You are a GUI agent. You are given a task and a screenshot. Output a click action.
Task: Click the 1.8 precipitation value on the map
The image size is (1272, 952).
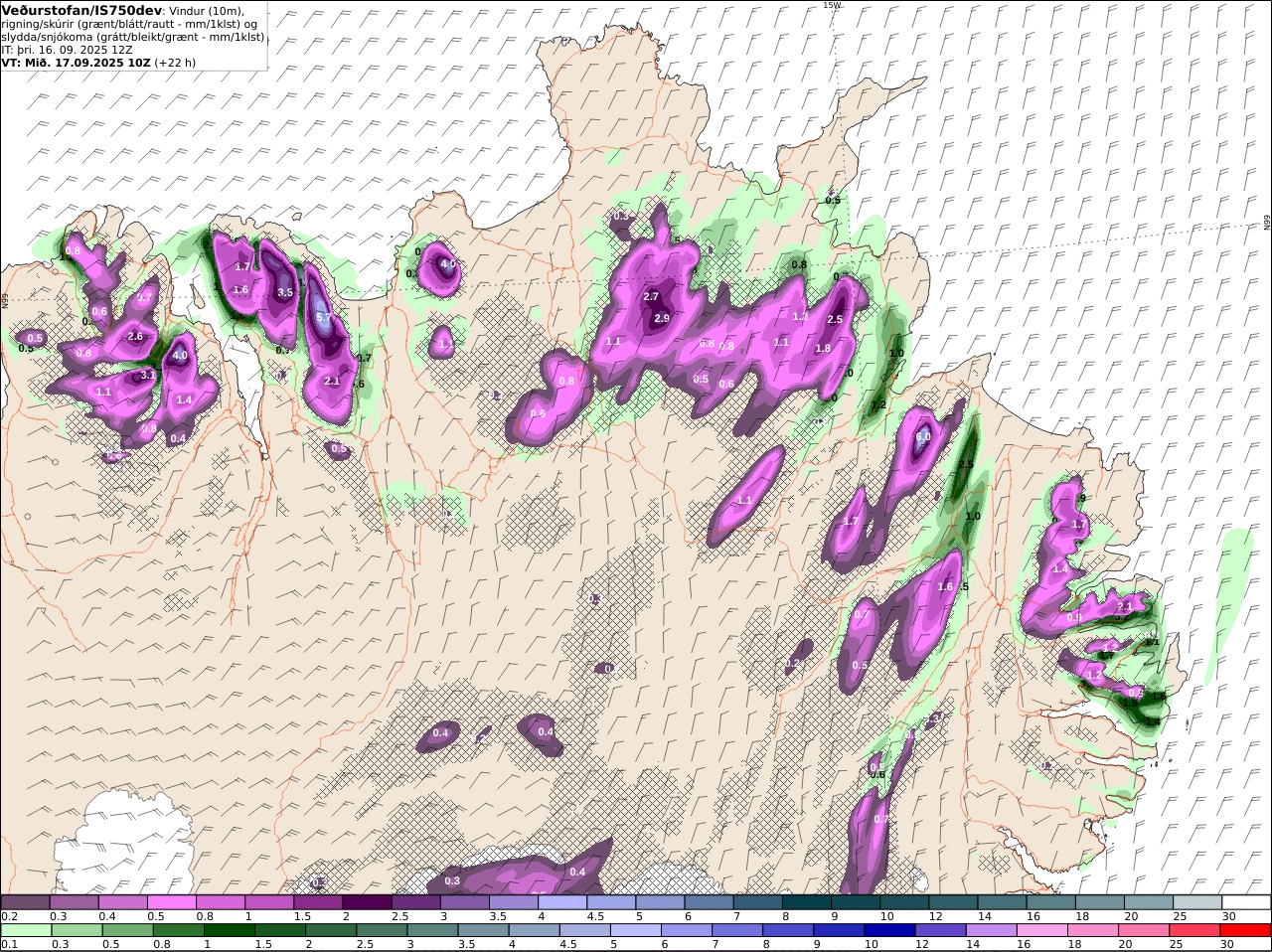click(x=823, y=348)
